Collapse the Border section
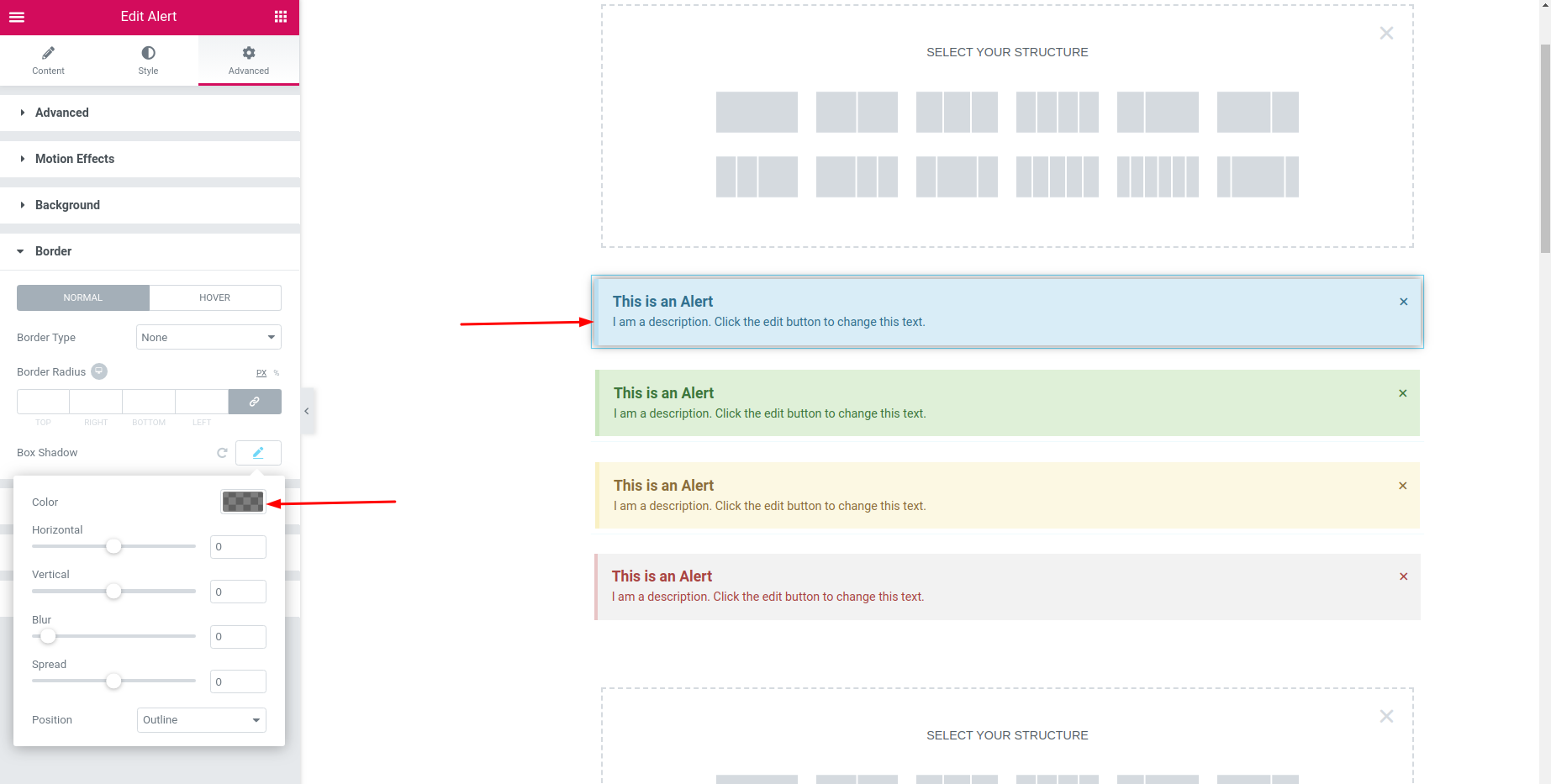The width and height of the screenshot is (1551, 784). (150, 251)
